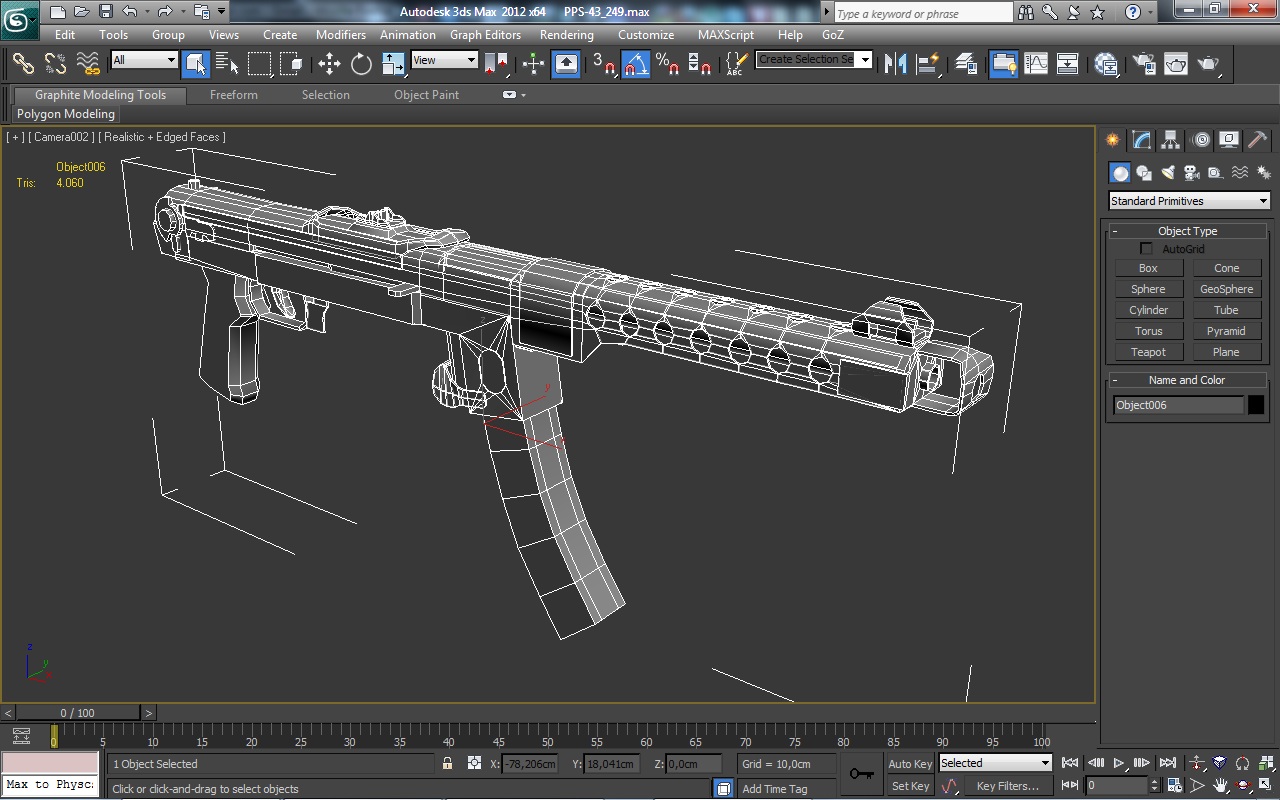Click the Orbit Camera navigation icon
Image resolution: width=1280 pixels, height=800 pixels.
click(1243, 786)
